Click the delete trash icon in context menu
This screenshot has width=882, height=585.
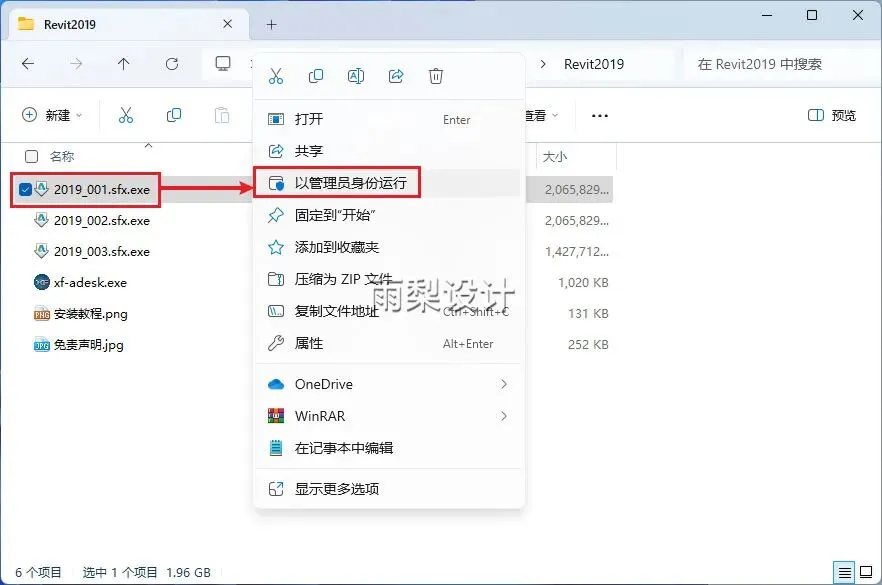pyautogui.click(x=436, y=76)
